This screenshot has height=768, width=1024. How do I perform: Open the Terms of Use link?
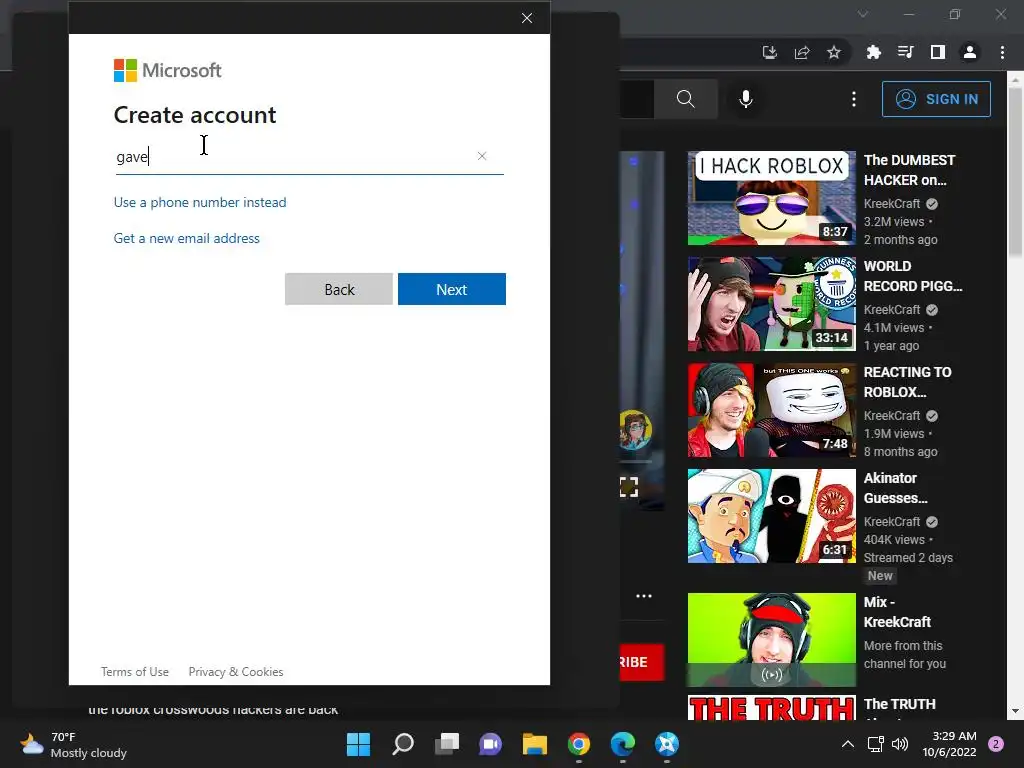[135, 671]
